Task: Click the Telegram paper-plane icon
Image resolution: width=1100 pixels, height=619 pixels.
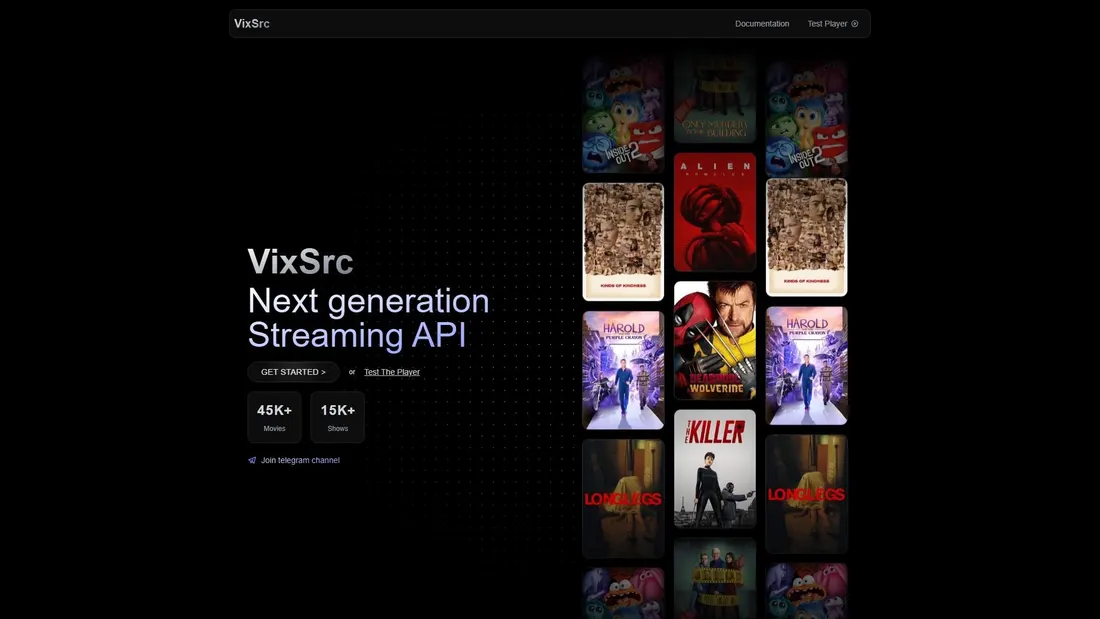Action: (x=252, y=460)
